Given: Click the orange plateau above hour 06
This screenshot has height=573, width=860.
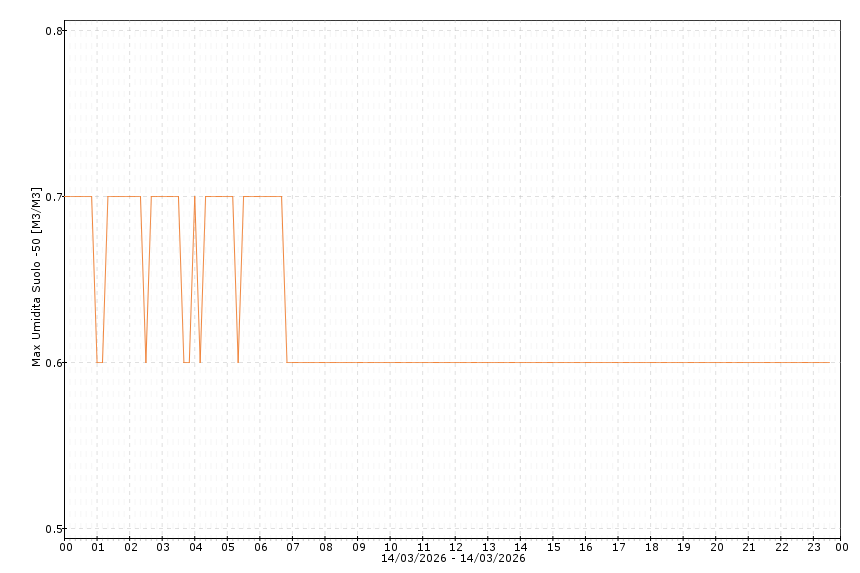Looking at the screenshot, I should pyautogui.click(x=261, y=196).
